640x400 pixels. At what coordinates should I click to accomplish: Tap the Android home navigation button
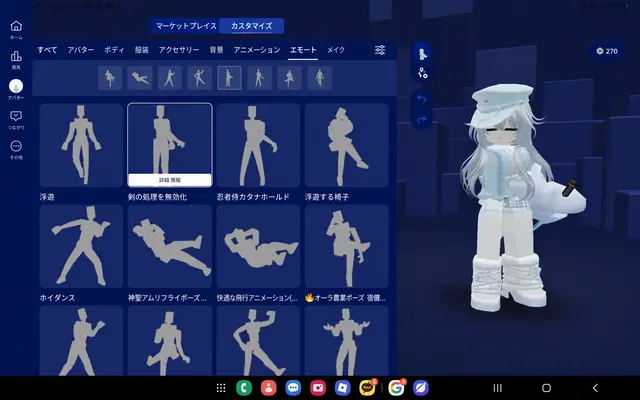tap(546, 388)
